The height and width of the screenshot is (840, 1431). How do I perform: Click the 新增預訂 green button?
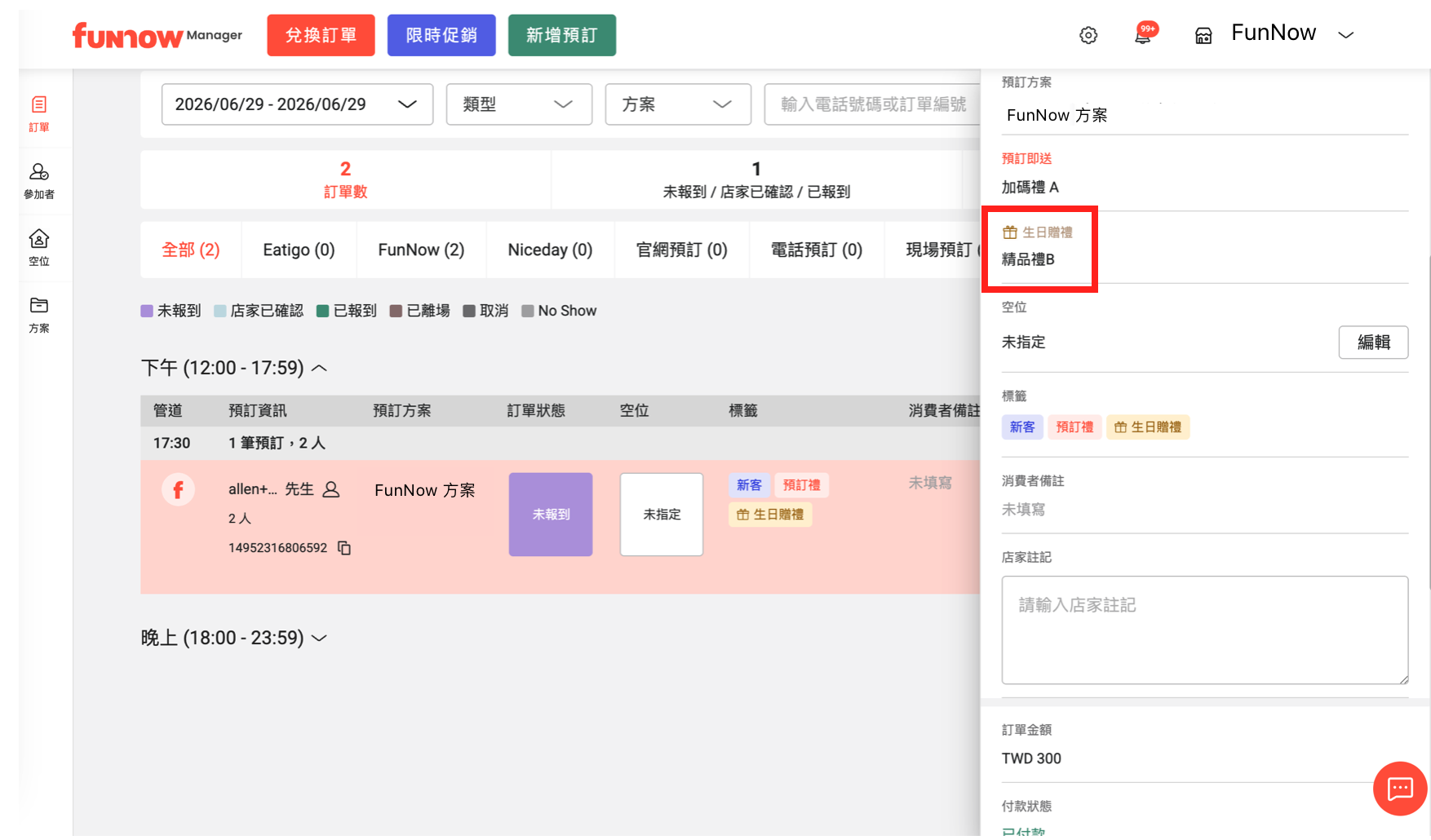click(562, 35)
